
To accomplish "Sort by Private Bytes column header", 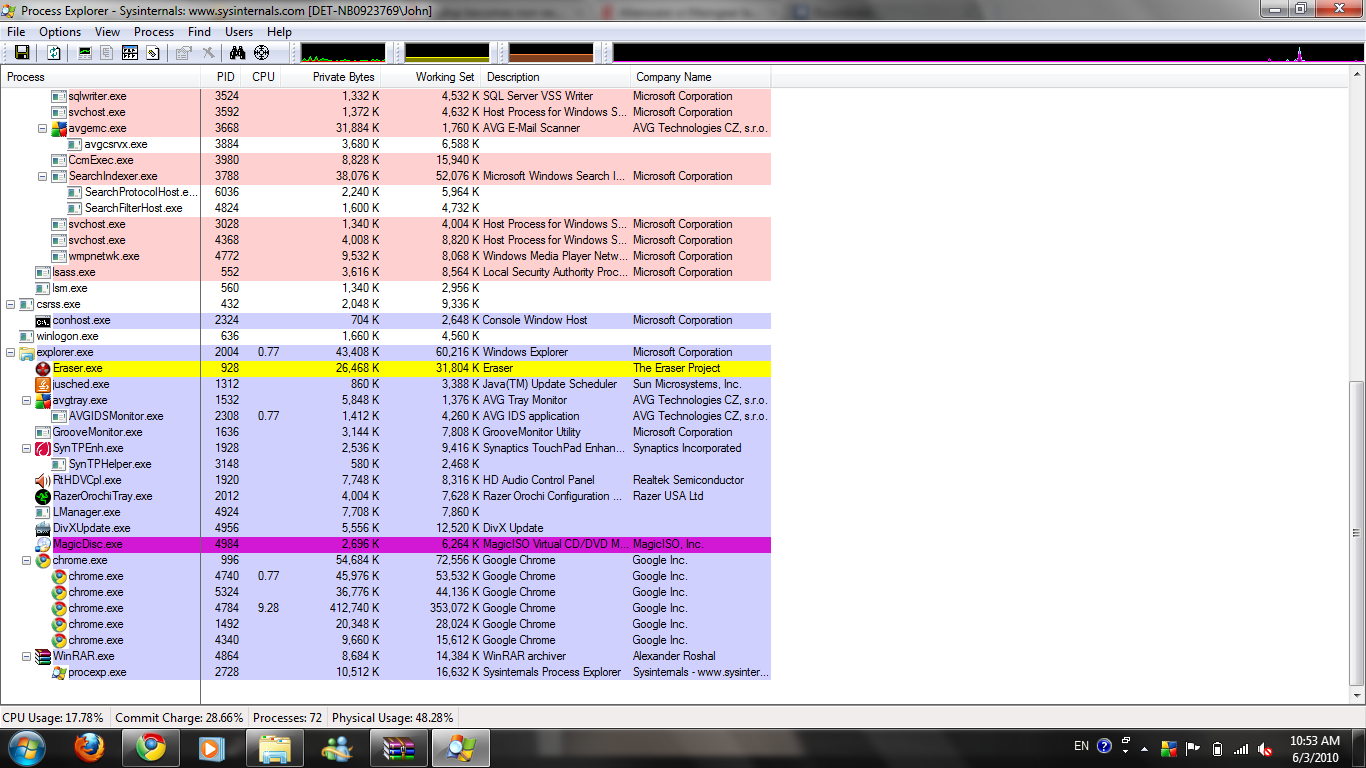I will tap(331, 77).
